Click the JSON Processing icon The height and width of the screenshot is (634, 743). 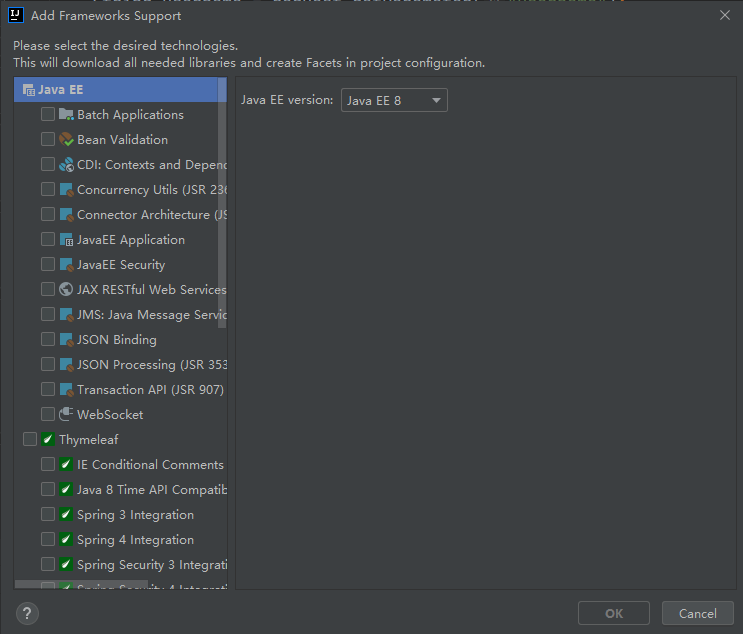pos(66,364)
